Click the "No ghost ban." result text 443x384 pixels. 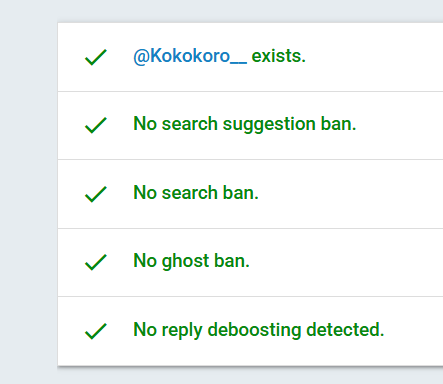pos(191,261)
